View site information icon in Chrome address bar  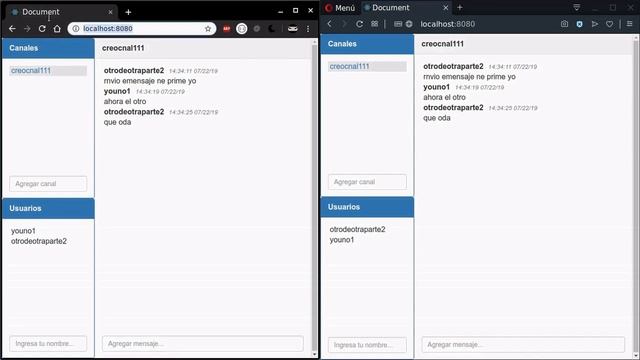click(x=76, y=29)
